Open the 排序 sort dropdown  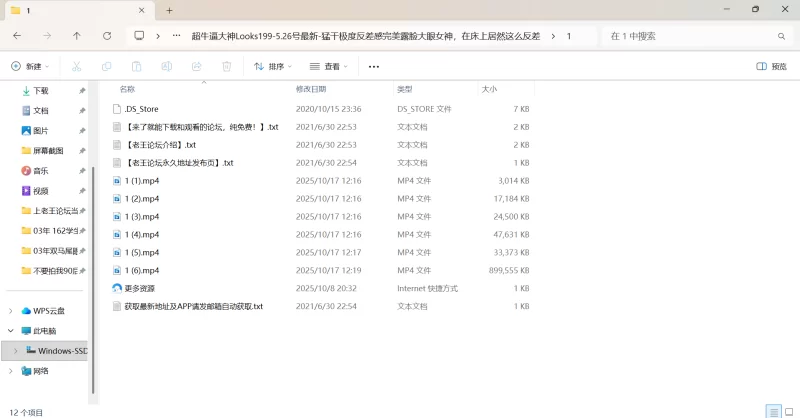(273, 66)
